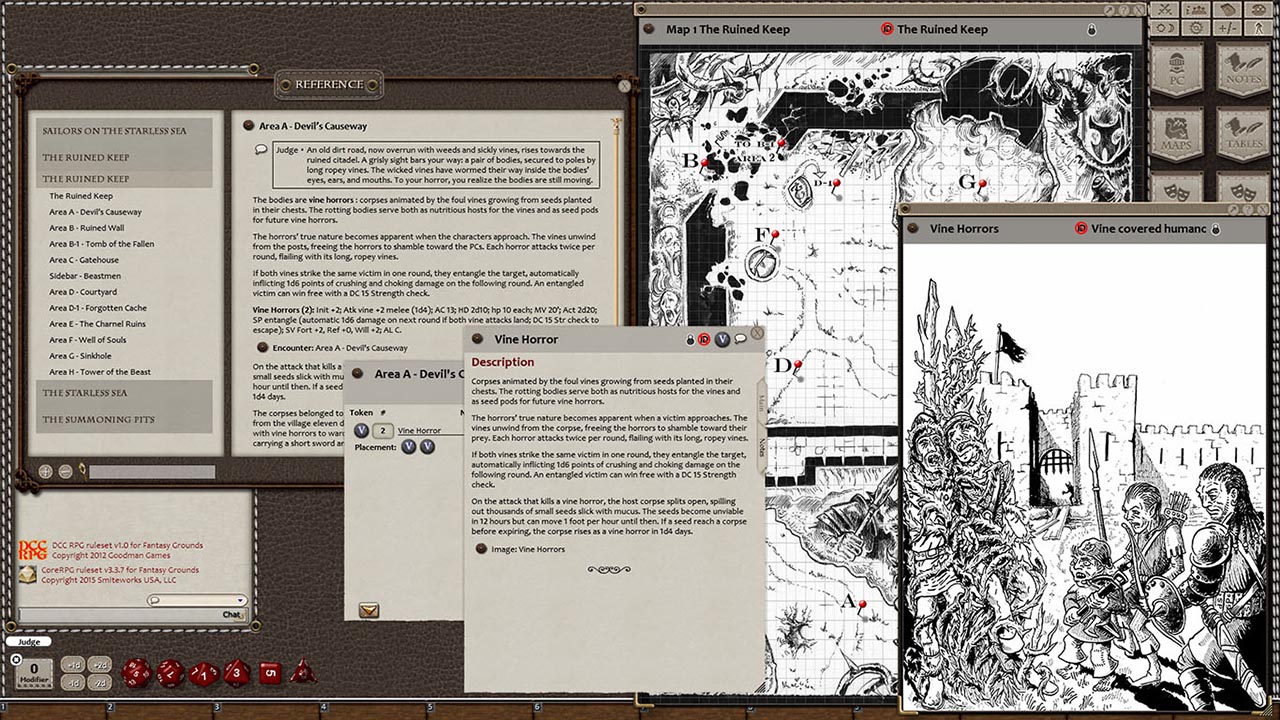The height and width of the screenshot is (720, 1280).
Task: Click the +/- modifiers icon
Action: (x=1228, y=28)
